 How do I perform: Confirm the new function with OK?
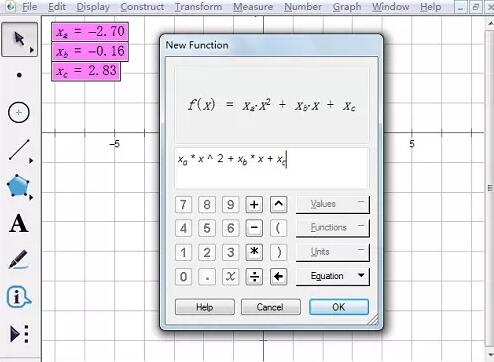tap(339, 307)
